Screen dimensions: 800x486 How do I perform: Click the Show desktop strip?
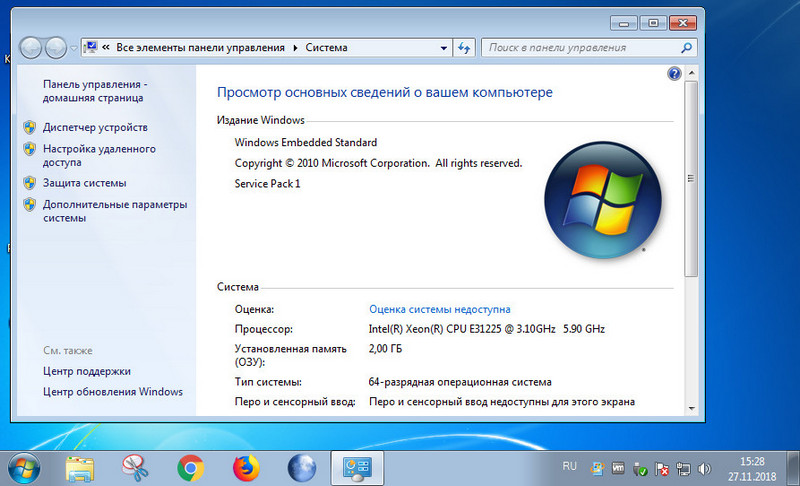[x=793, y=468]
